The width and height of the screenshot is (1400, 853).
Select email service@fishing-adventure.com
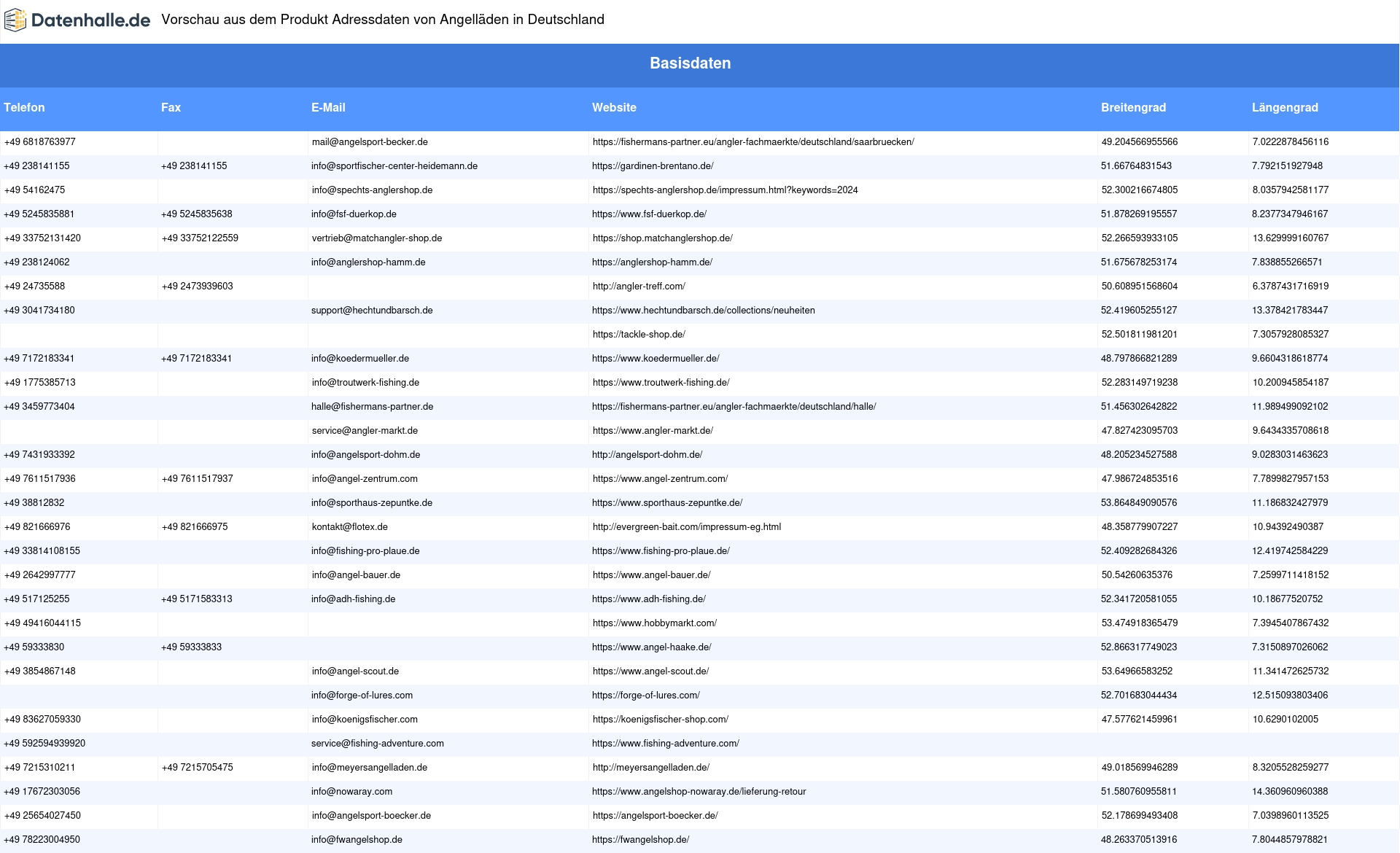pos(378,744)
